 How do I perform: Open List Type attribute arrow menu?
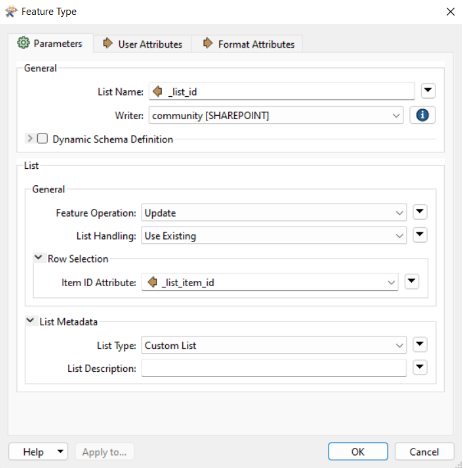click(420, 344)
